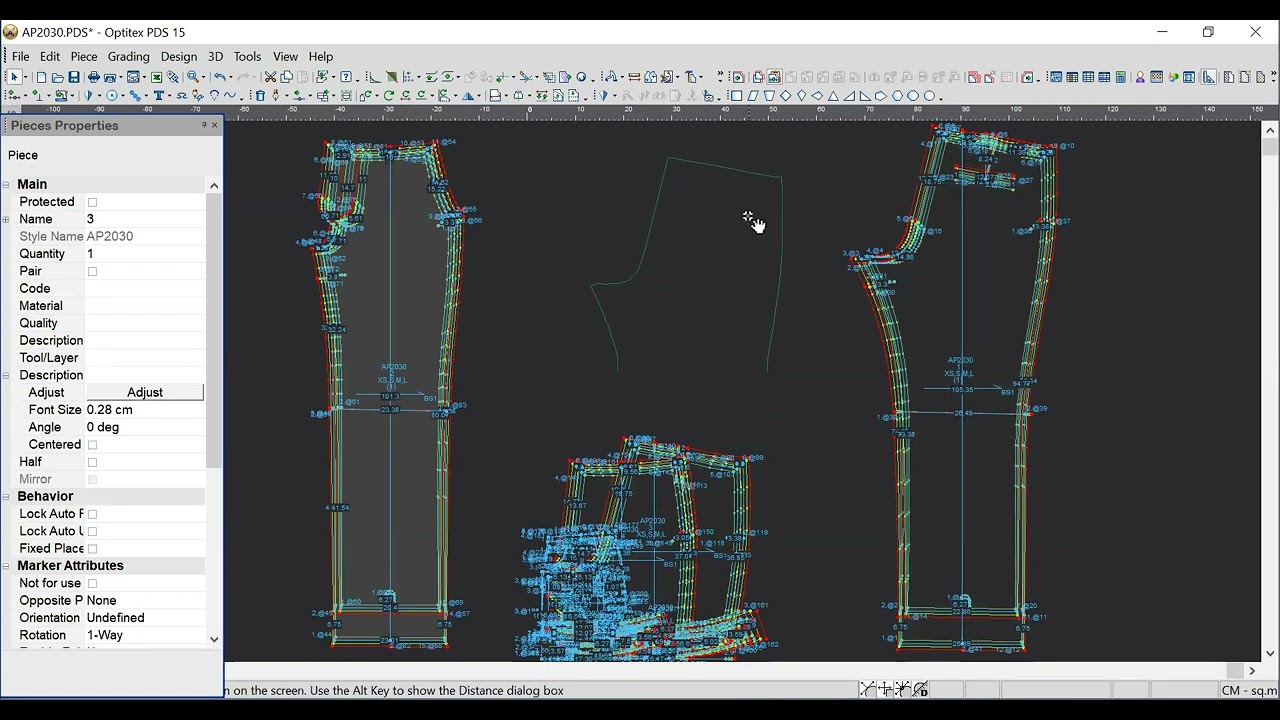Export to Excel using the green icon
This screenshot has width=1280, height=720.
coord(157,77)
